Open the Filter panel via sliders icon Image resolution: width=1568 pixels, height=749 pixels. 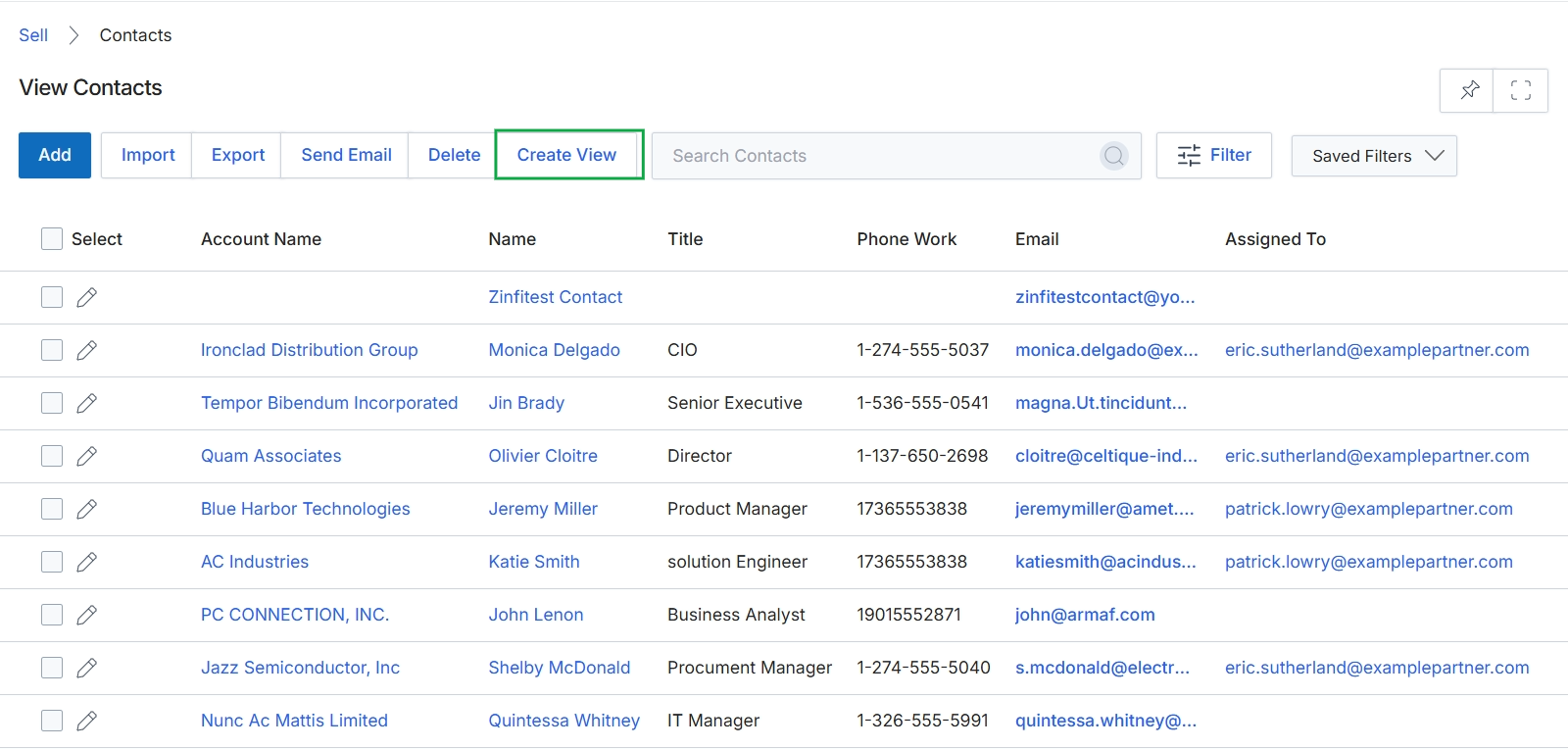pos(1189,155)
